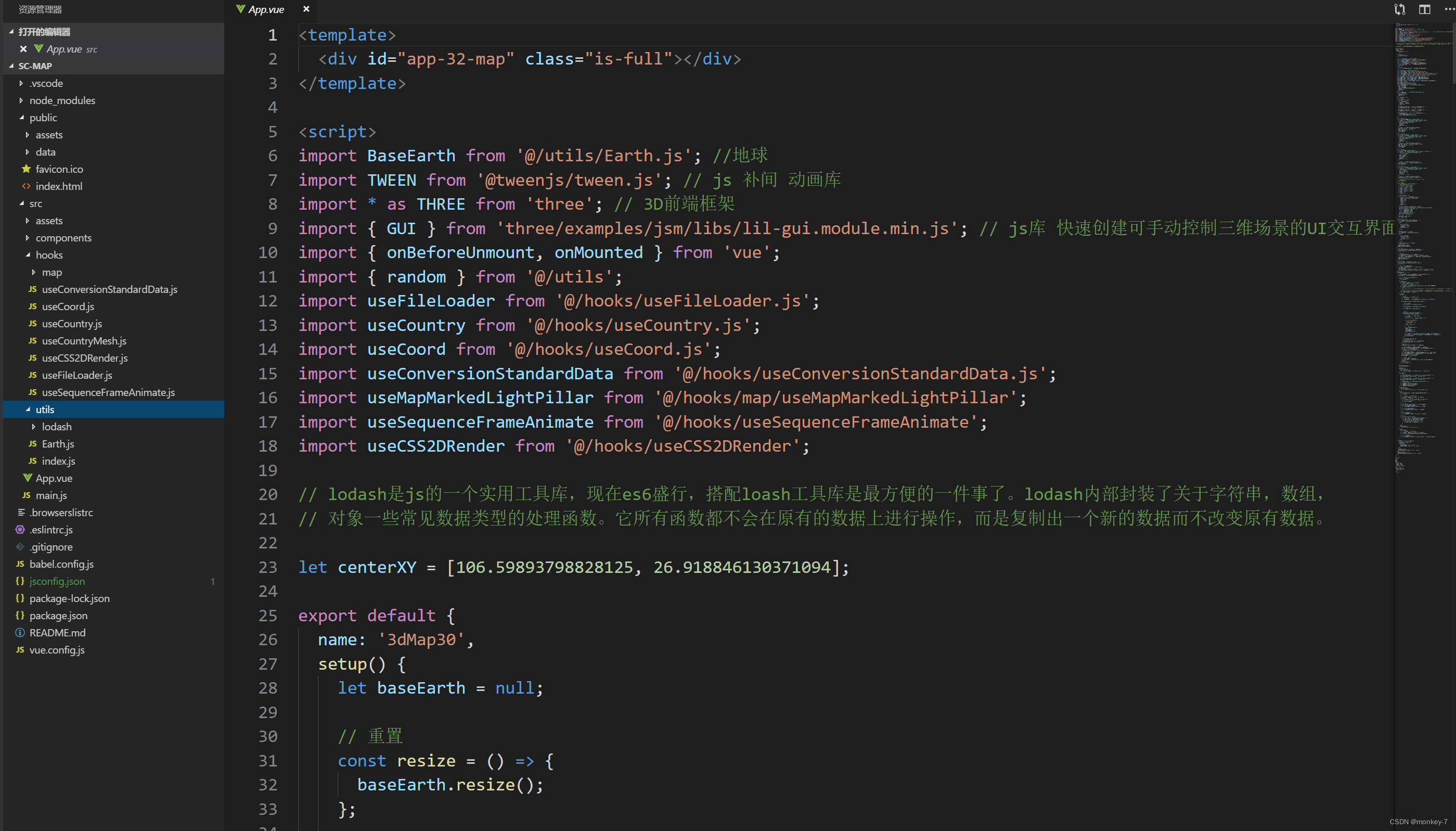Collapse the SC-MAP project section
The image size is (1456, 831).
pyautogui.click(x=11, y=66)
